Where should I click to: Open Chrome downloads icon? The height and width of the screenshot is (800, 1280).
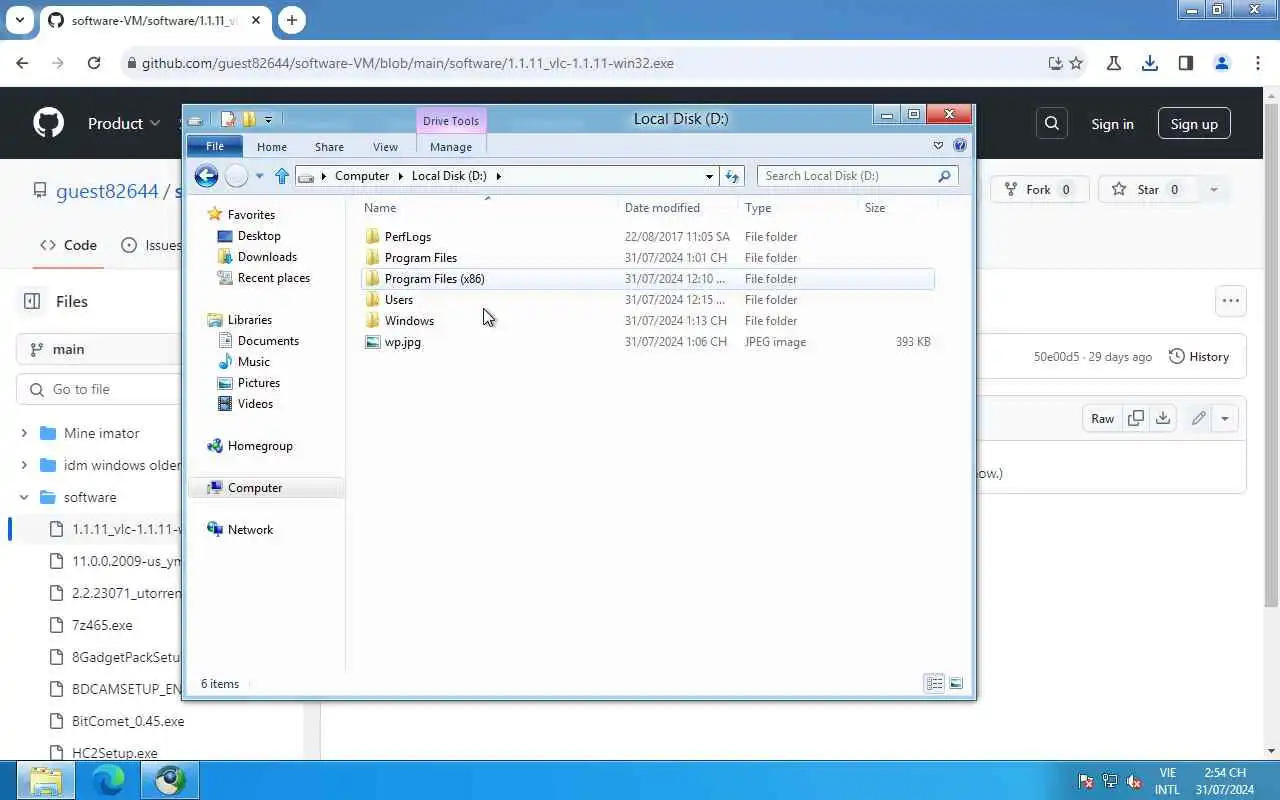pos(1150,63)
